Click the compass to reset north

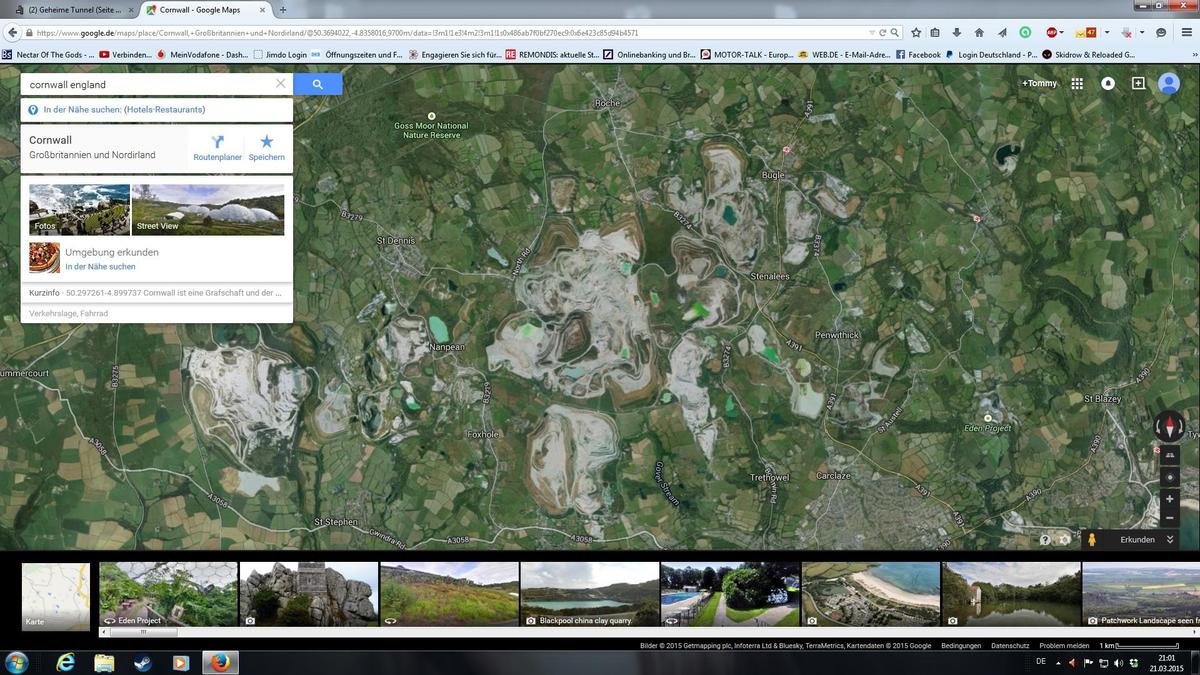pos(1169,427)
